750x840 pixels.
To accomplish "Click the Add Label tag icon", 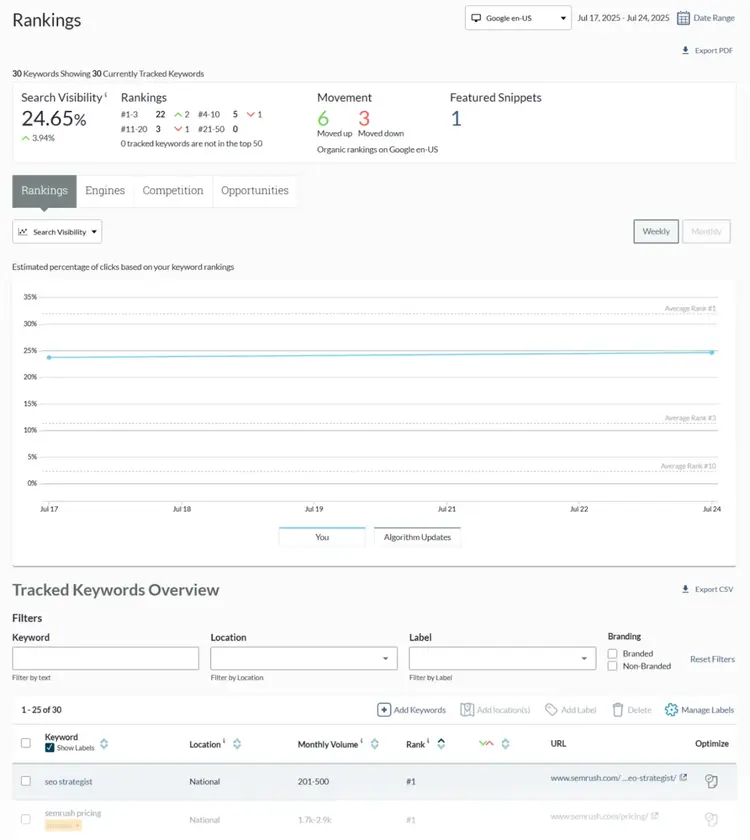I will (x=551, y=710).
